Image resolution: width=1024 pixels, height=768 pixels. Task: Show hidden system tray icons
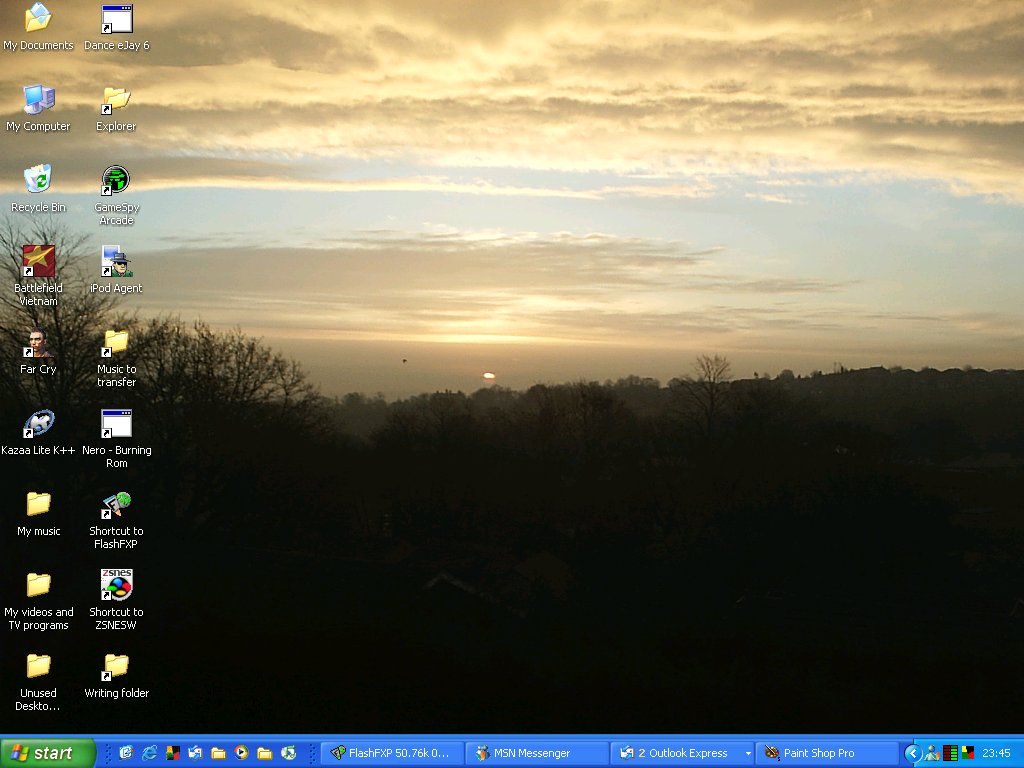(912, 753)
